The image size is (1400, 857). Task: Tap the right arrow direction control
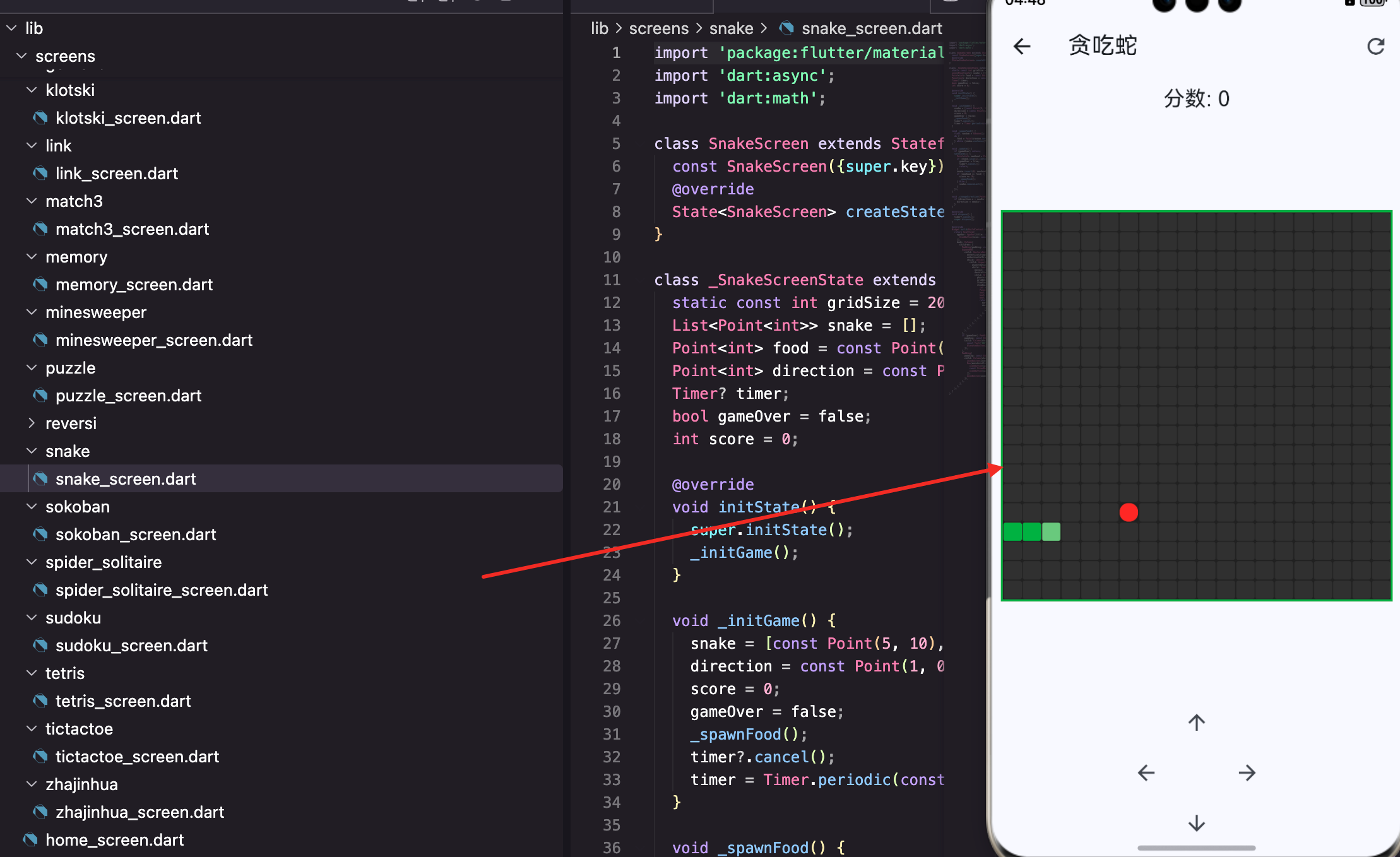[1247, 772]
